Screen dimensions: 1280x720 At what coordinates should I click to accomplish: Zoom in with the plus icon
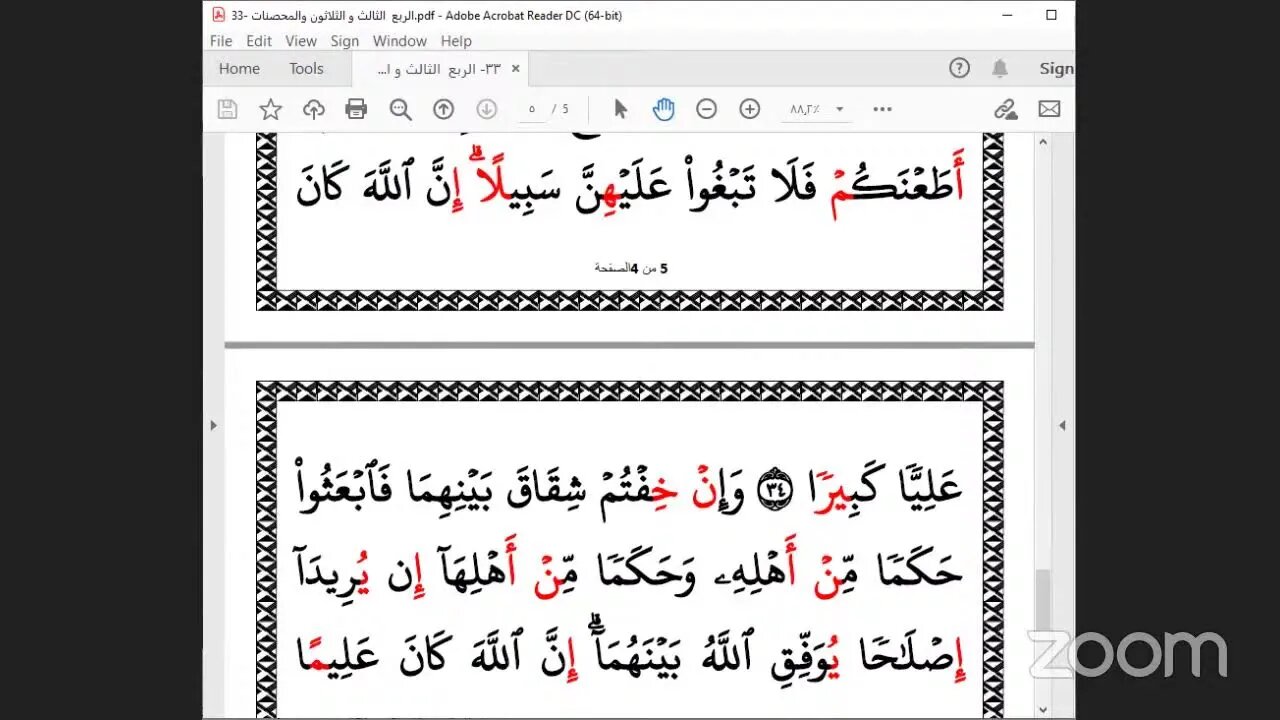click(x=750, y=109)
